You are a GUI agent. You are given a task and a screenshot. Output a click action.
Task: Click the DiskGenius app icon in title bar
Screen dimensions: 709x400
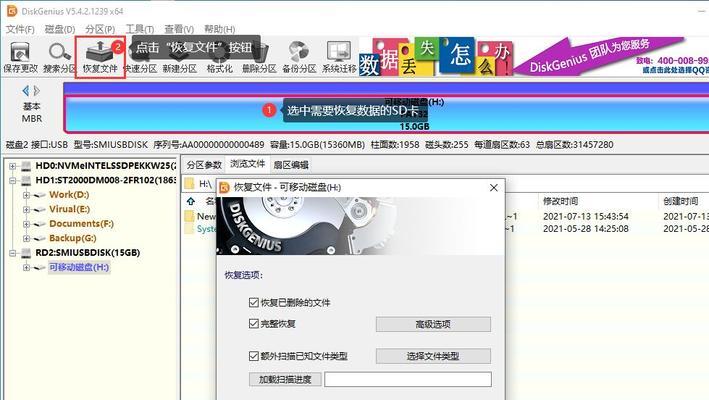pyautogui.click(x=12, y=11)
